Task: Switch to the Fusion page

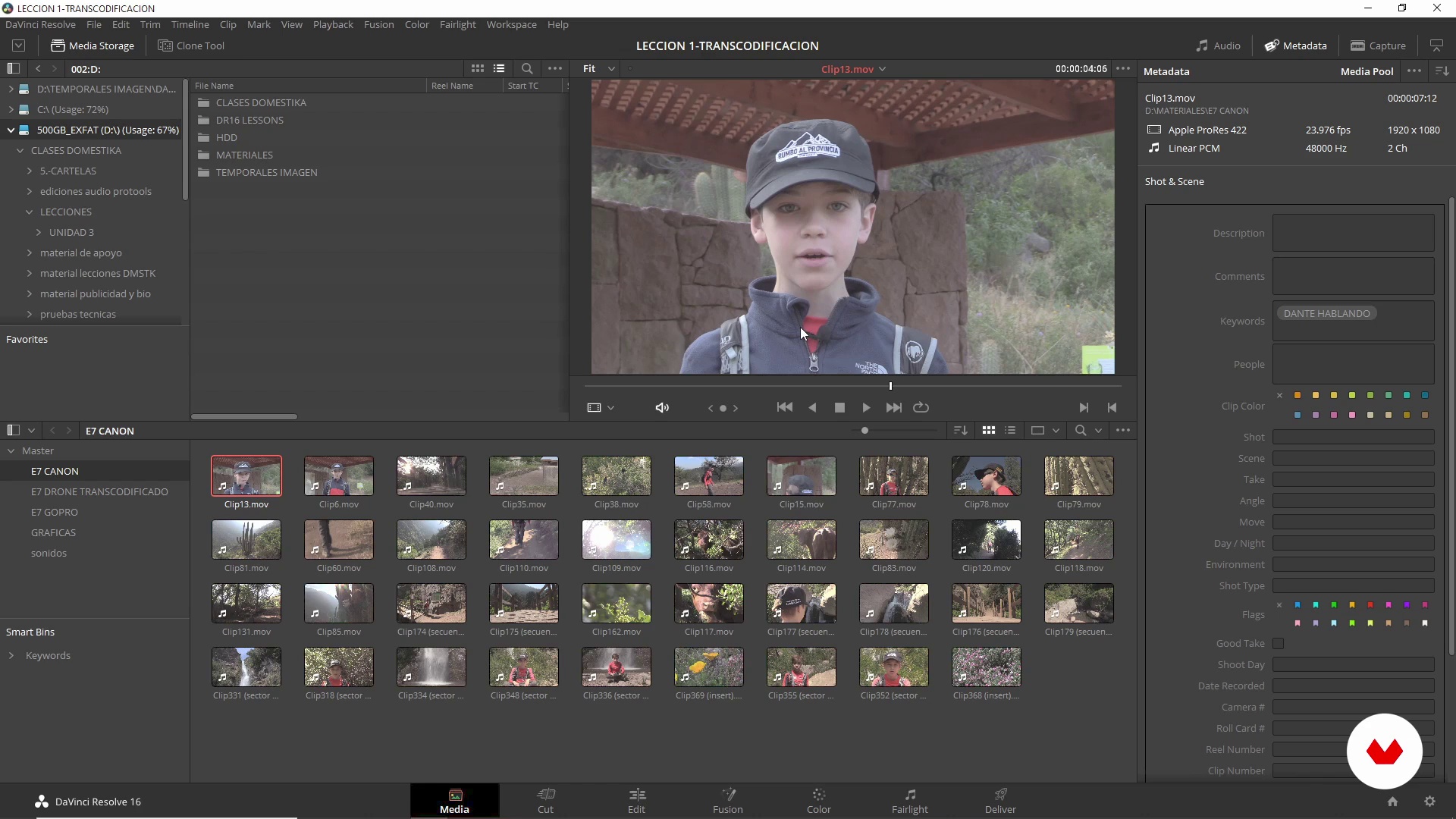Action: 728,801
